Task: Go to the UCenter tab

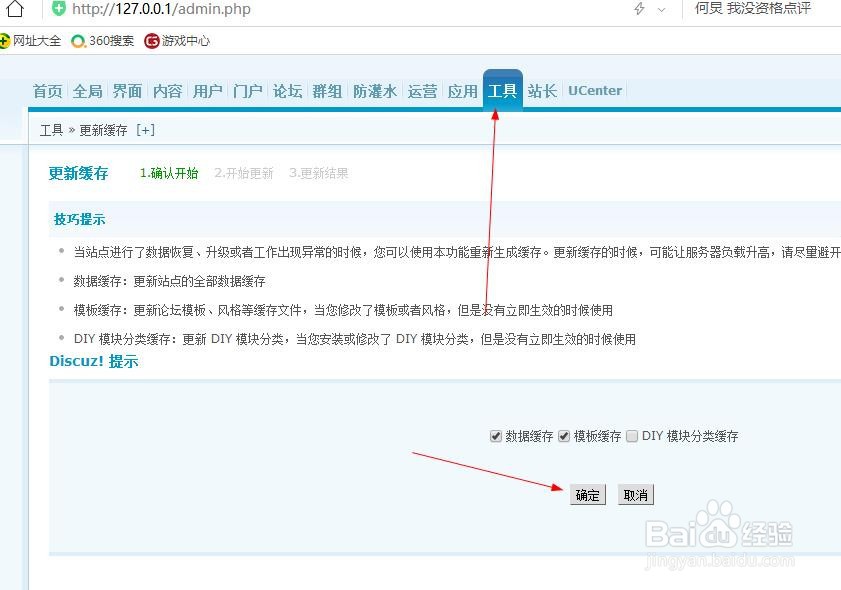Action: 594,90
